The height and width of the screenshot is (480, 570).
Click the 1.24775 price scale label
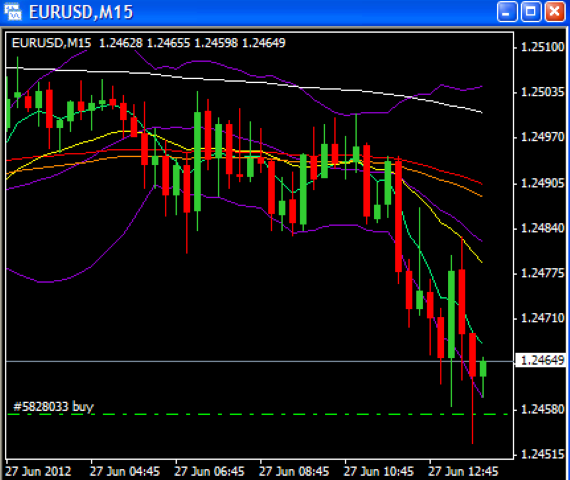(x=542, y=273)
